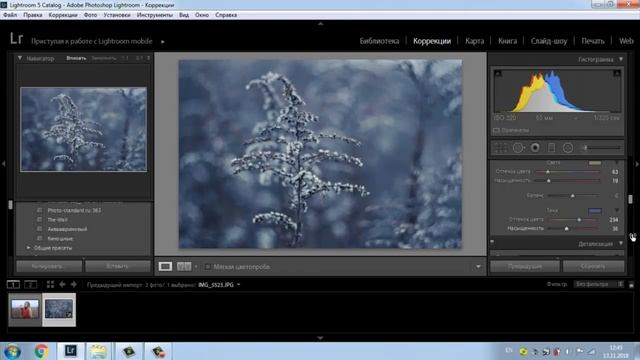Image resolution: width=640 pixels, height=360 pixels.
Task: Open File Explorer from taskbar
Action: tap(98, 351)
